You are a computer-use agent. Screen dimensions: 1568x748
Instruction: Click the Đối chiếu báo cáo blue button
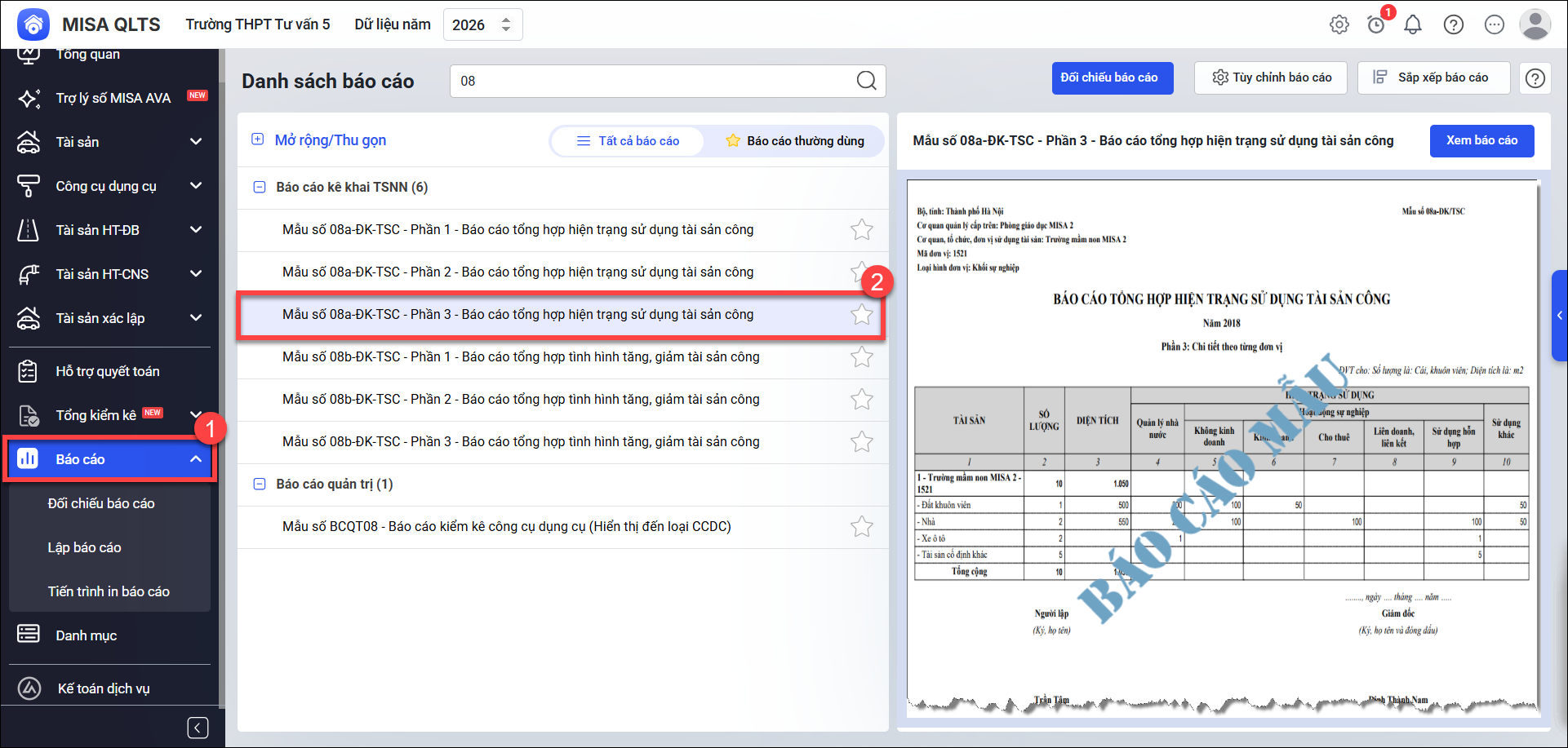(1112, 78)
